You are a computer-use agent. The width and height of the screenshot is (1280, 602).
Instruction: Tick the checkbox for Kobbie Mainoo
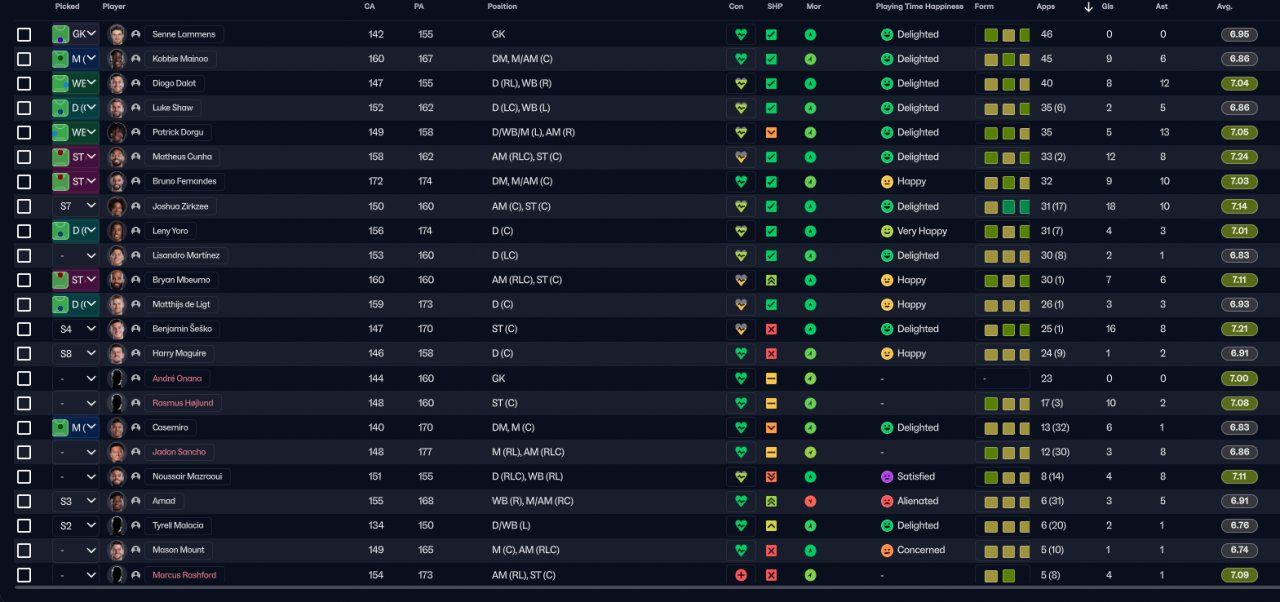pyautogui.click(x=24, y=59)
